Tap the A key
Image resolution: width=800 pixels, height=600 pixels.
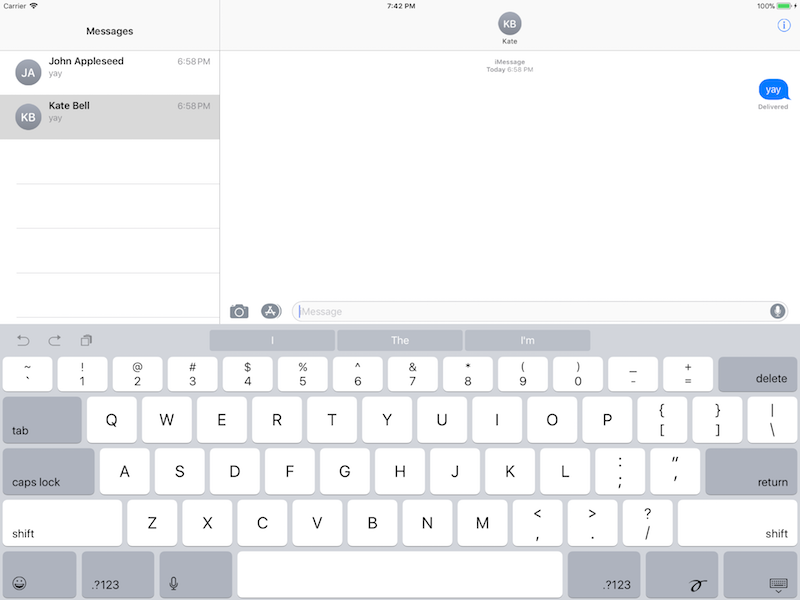[124, 471]
